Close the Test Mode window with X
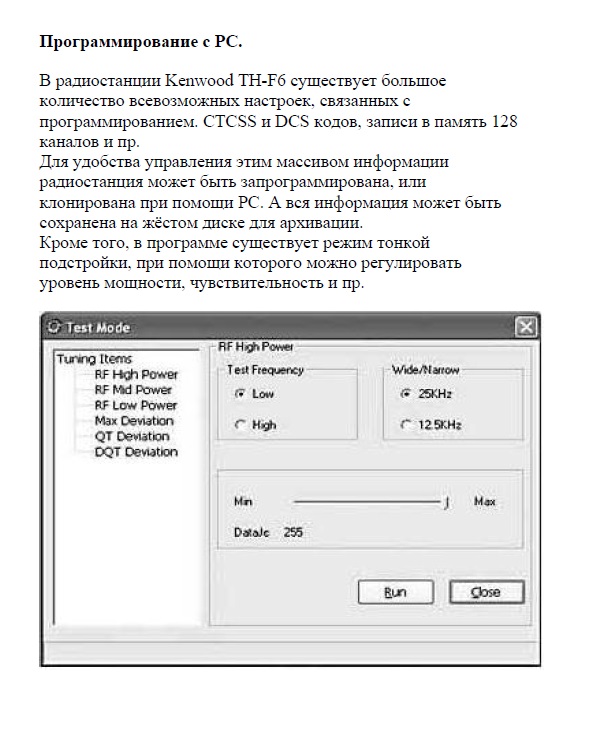This screenshot has height=735, width=590. click(526, 327)
